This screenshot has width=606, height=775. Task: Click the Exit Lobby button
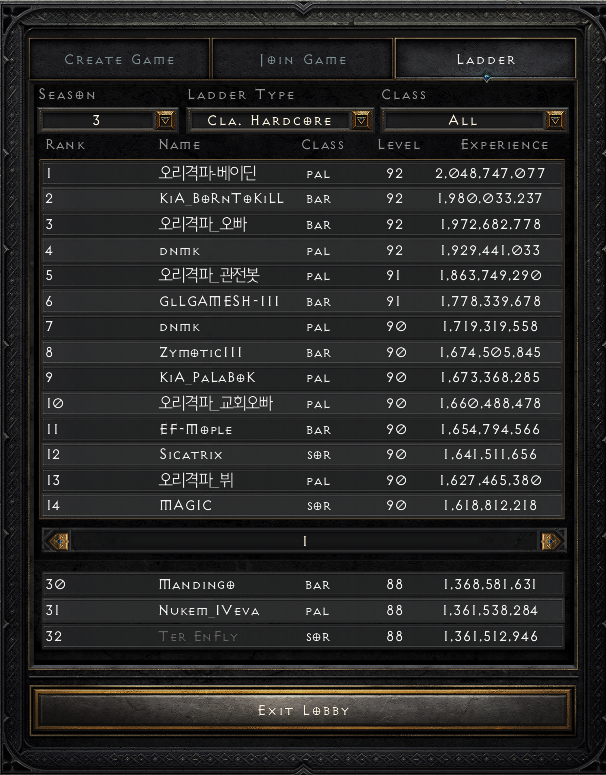click(303, 711)
